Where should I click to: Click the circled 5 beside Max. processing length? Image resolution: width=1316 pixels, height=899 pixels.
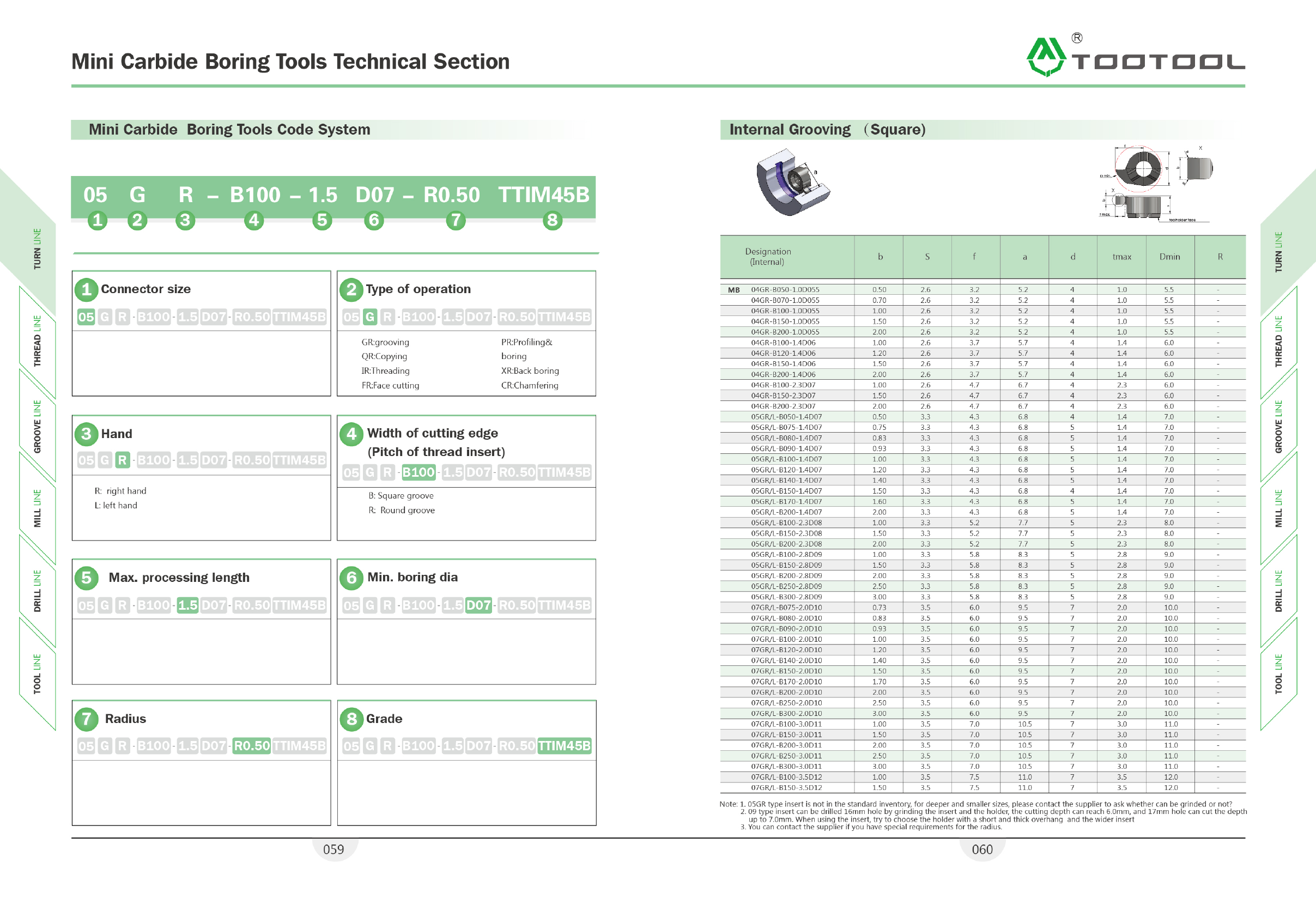coord(86,578)
